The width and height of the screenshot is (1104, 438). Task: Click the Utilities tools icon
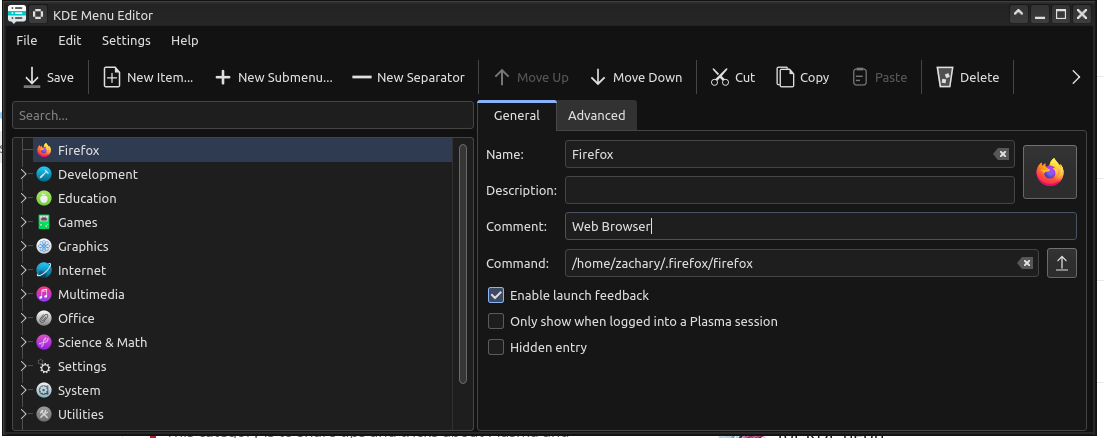coord(44,414)
